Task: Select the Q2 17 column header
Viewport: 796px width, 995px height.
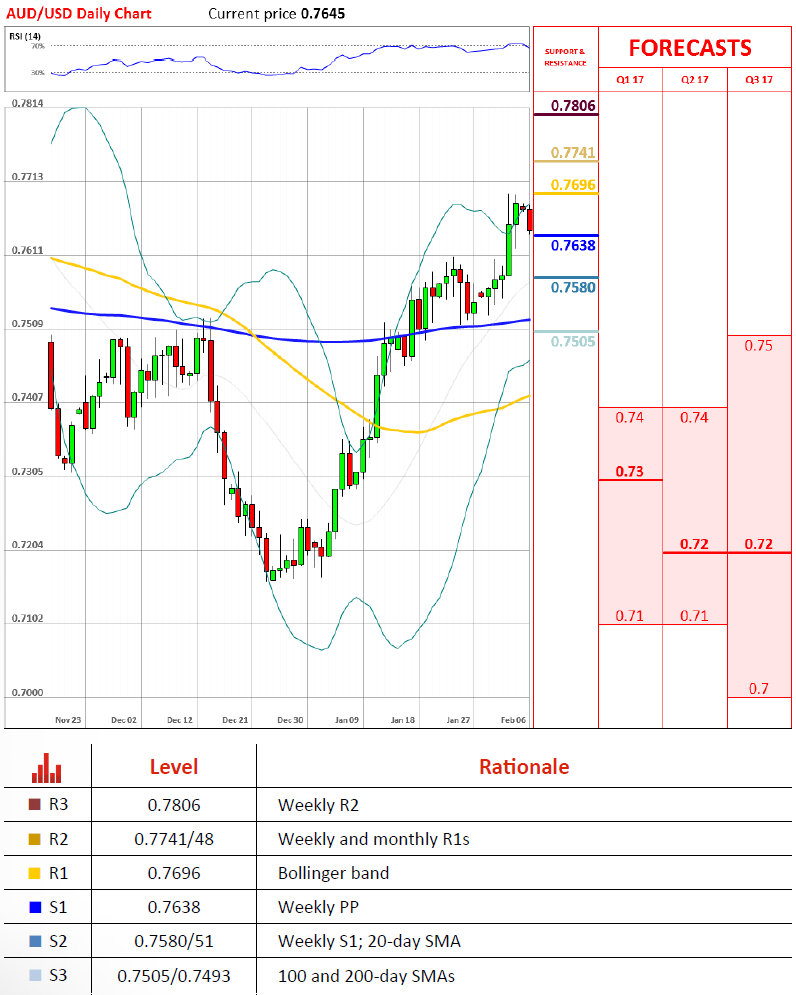Action: point(694,79)
